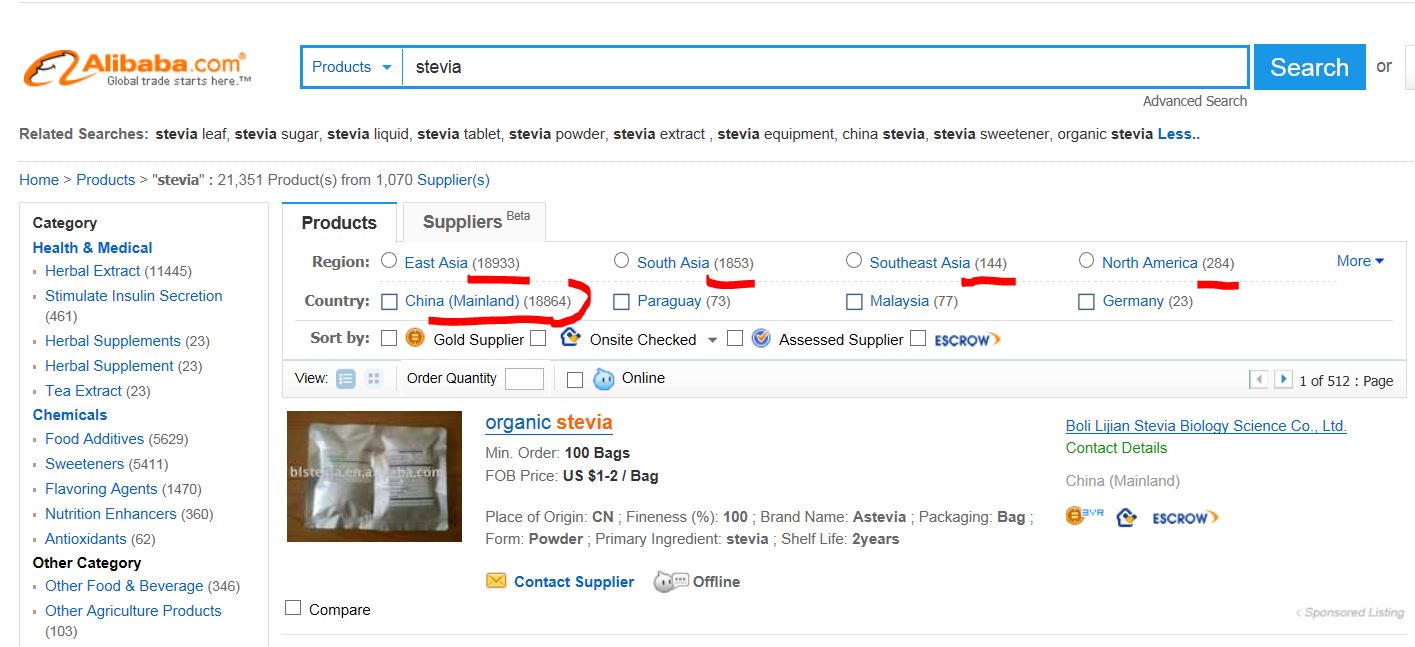
Task: Go to next results page arrow
Action: click(x=1283, y=380)
